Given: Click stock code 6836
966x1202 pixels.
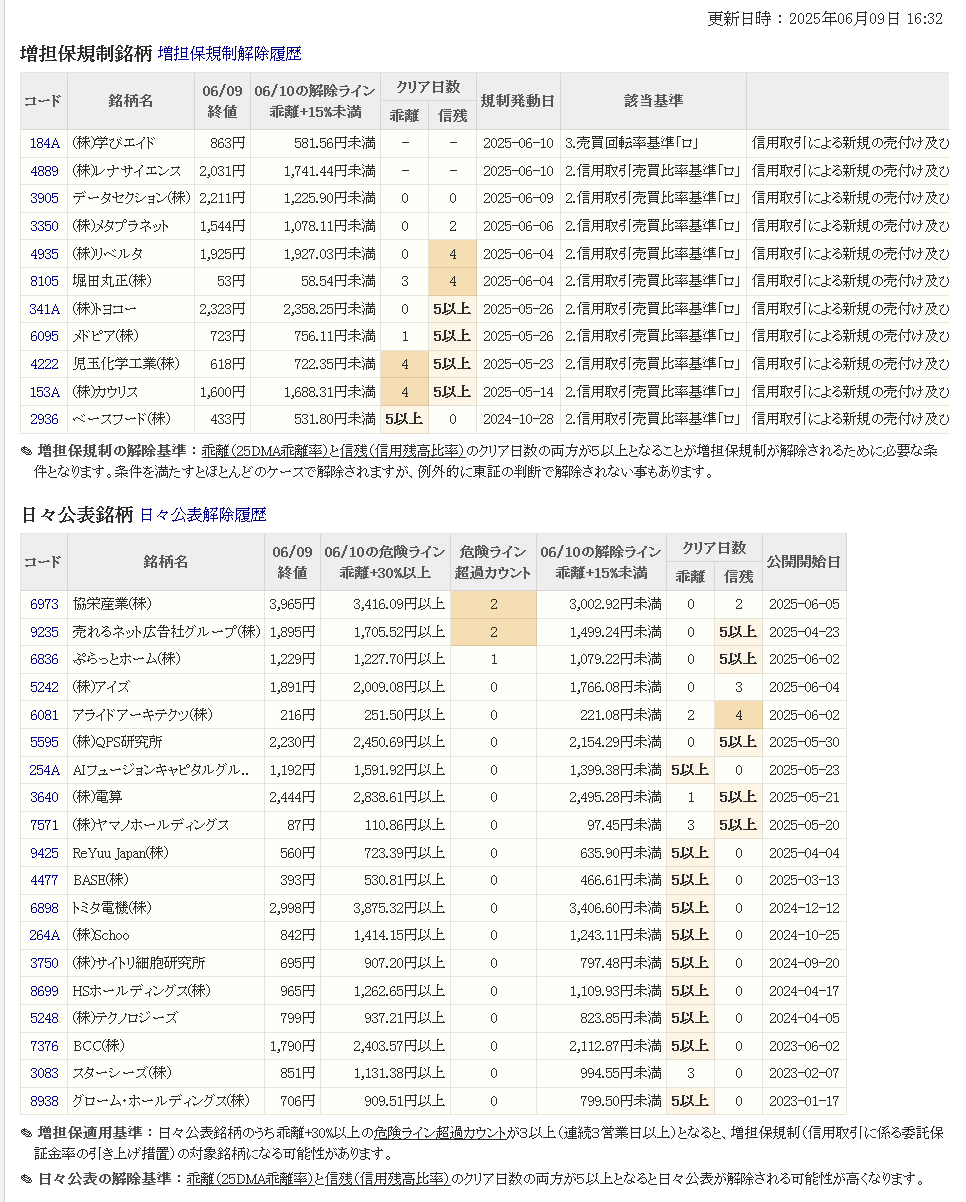Looking at the screenshot, I should [x=44, y=659].
